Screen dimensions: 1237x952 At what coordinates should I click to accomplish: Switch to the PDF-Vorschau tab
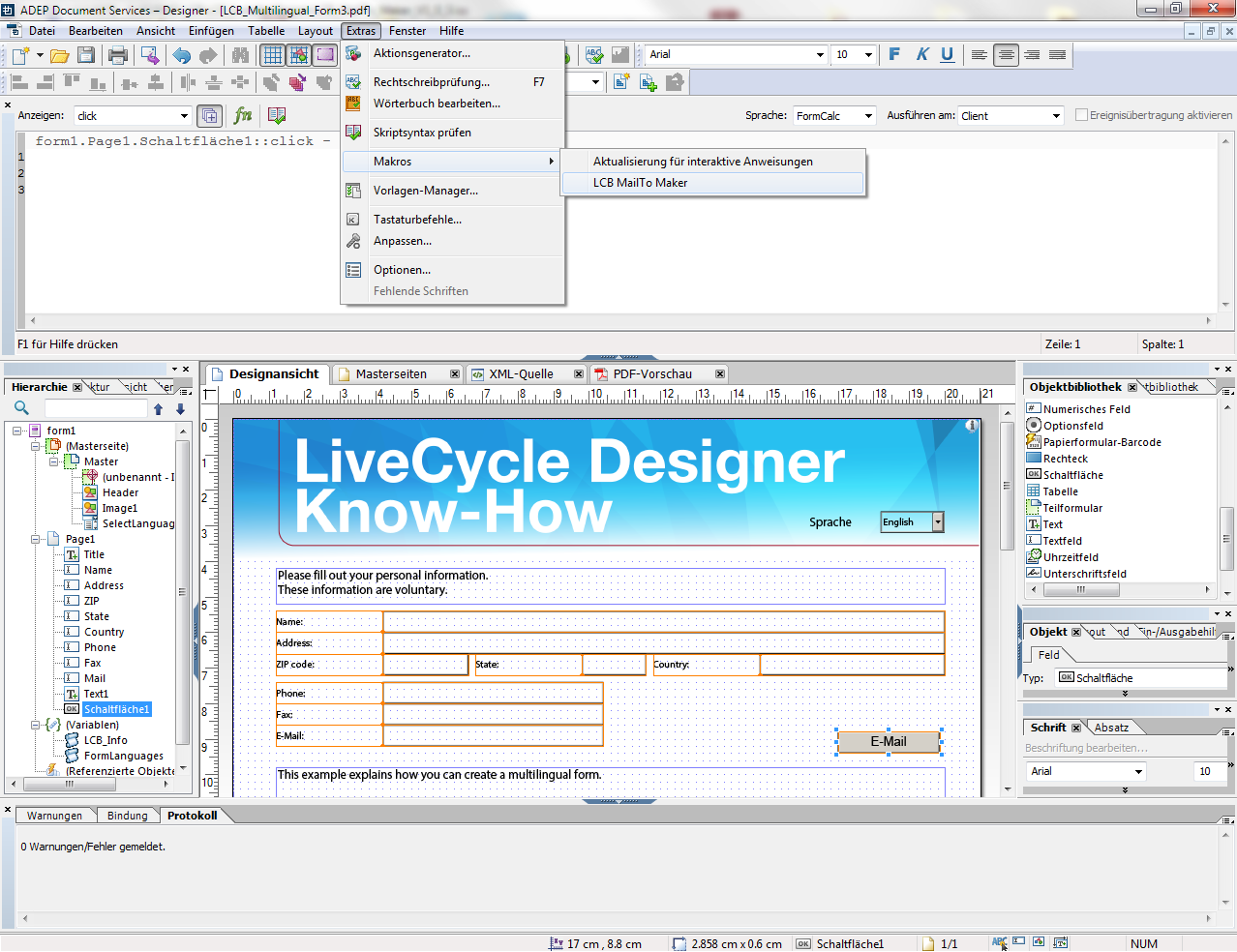tap(652, 374)
